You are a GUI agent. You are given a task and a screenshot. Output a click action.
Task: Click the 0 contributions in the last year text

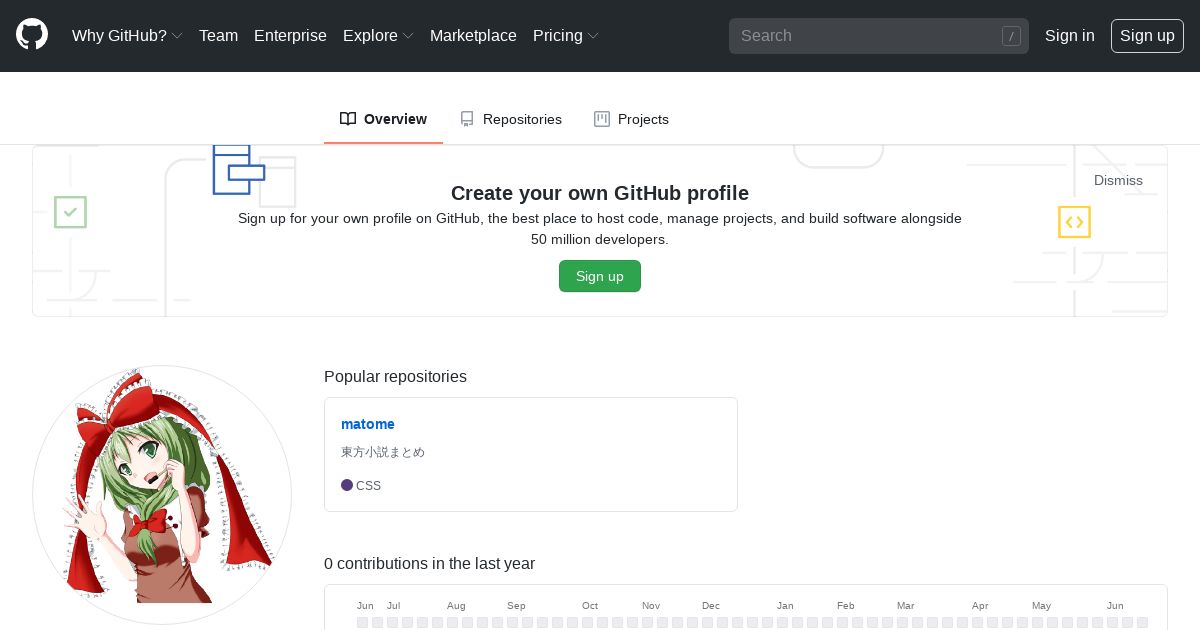click(429, 563)
